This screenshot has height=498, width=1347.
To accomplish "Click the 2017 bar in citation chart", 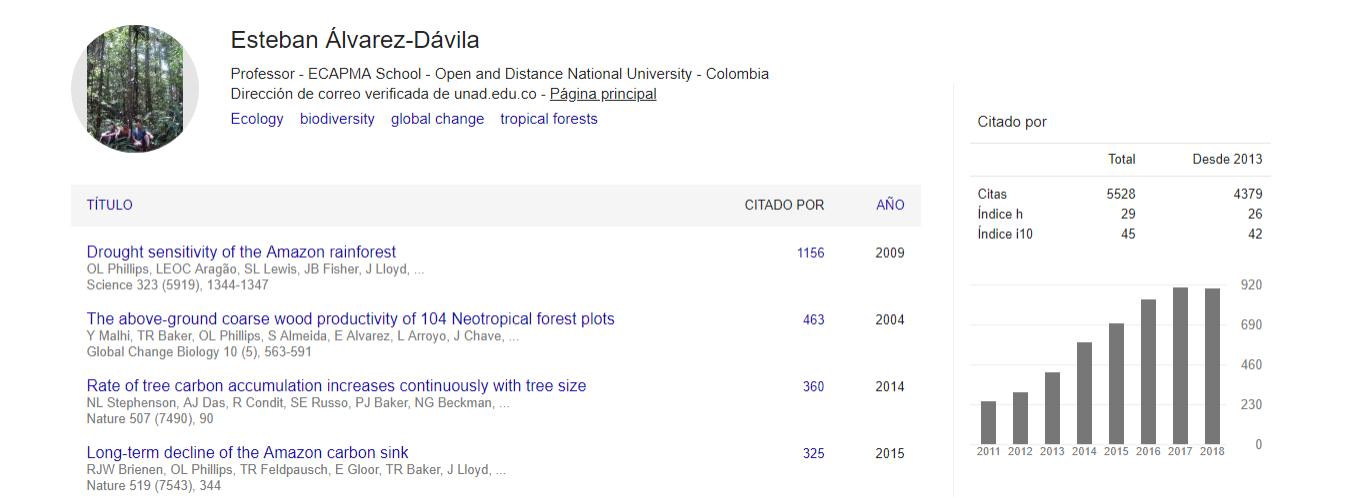I will (1180, 366).
